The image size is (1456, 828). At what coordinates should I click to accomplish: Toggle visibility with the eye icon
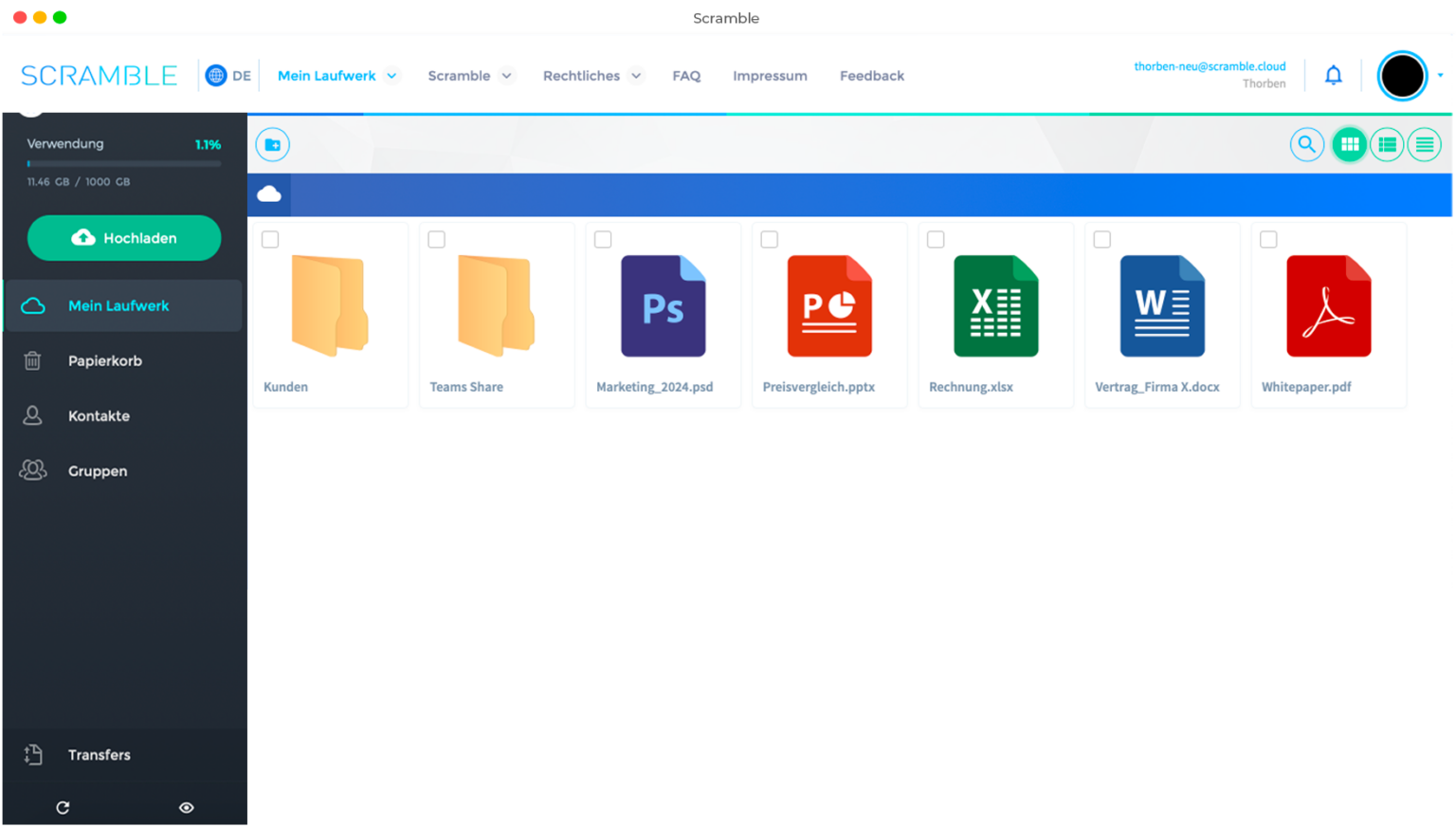pos(186,807)
